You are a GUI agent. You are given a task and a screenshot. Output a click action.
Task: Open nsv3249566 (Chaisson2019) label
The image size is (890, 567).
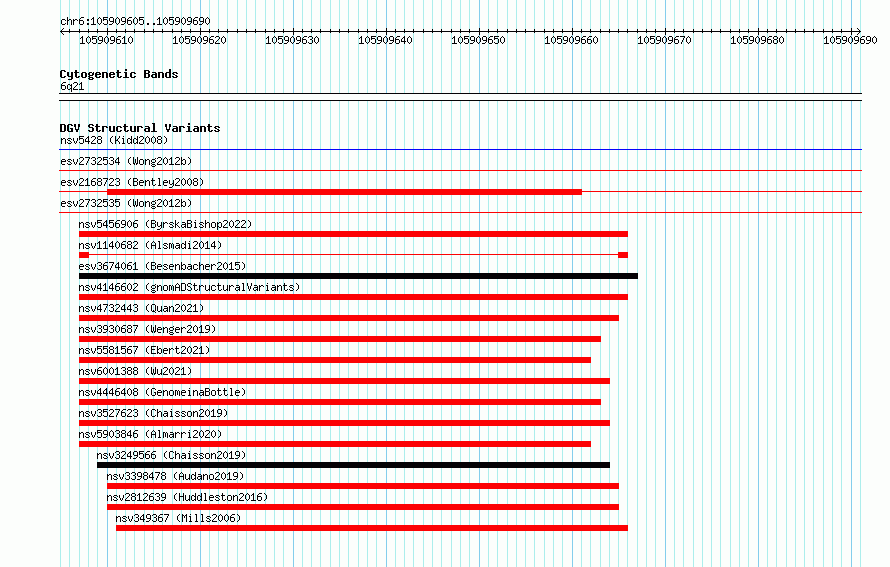tap(171, 455)
